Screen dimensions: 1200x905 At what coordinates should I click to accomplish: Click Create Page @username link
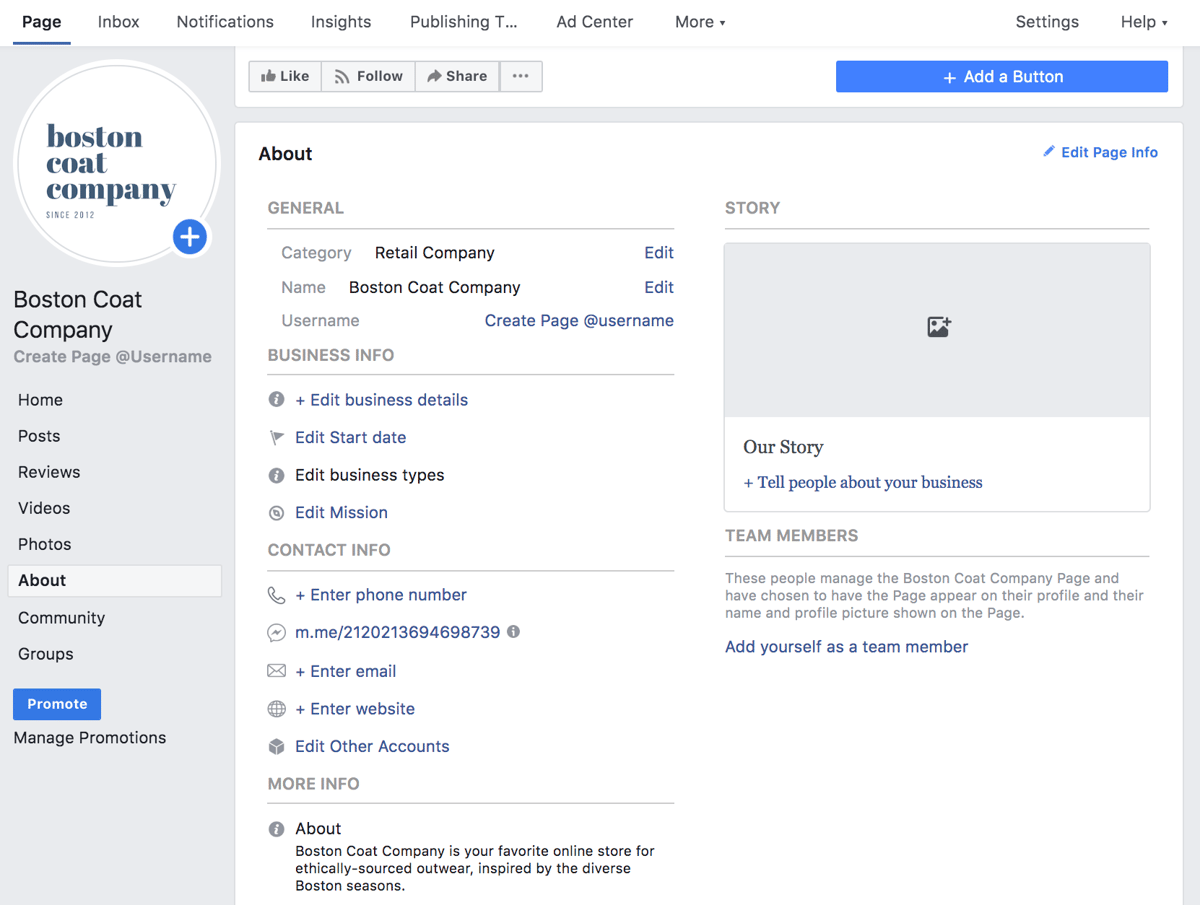pyautogui.click(x=578, y=320)
